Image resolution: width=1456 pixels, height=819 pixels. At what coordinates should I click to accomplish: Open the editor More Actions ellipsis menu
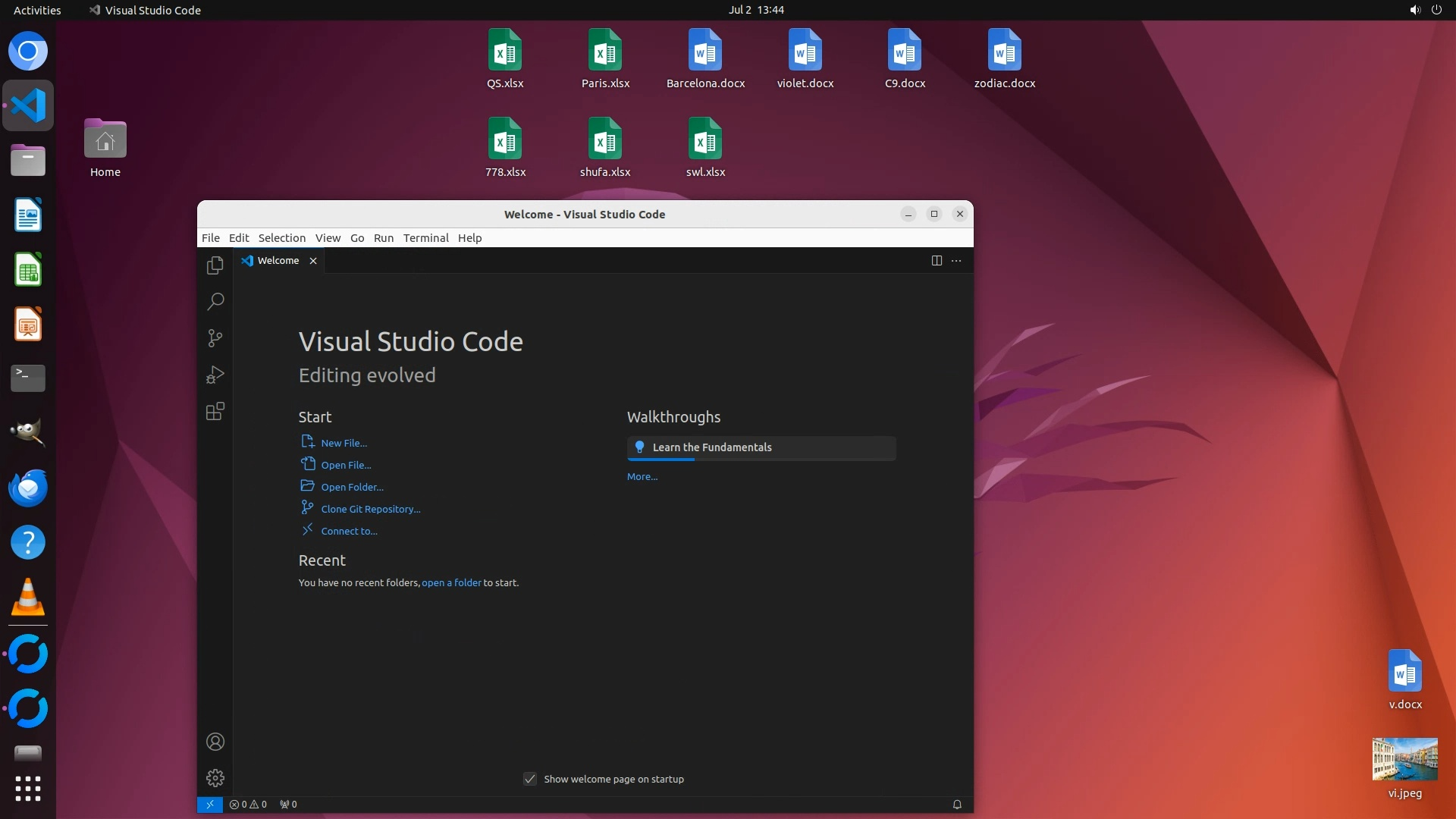pyautogui.click(x=956, y=261)
